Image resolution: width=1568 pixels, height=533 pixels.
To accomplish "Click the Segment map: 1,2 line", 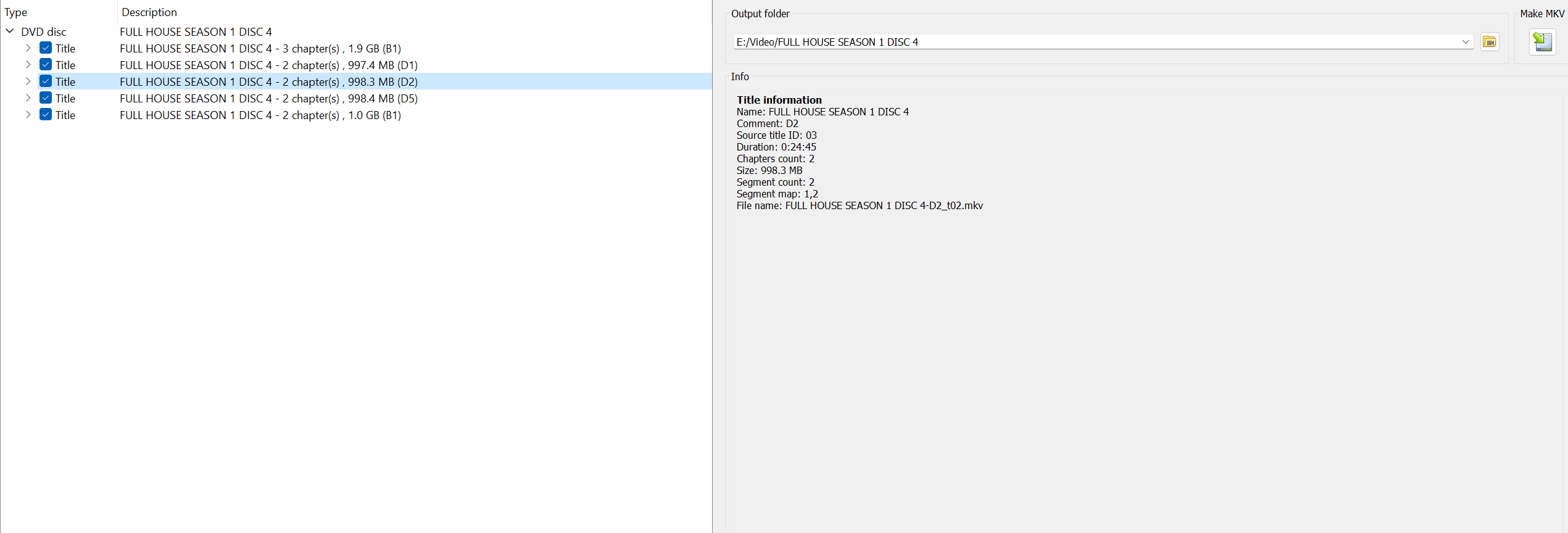I will [x=777, y=194].
